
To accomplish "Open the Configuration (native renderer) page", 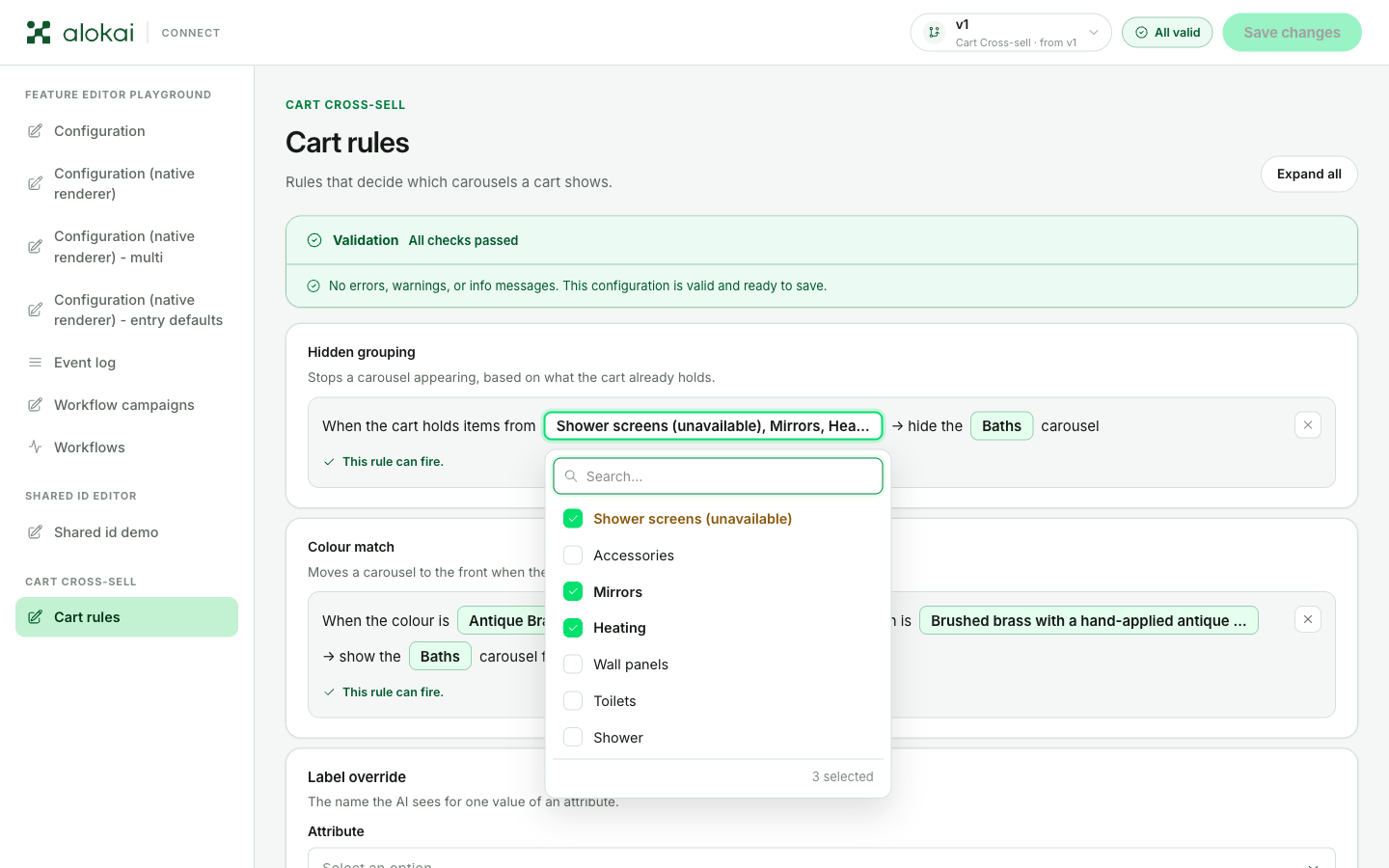I will pyautogui.click(x=126, y=183).
